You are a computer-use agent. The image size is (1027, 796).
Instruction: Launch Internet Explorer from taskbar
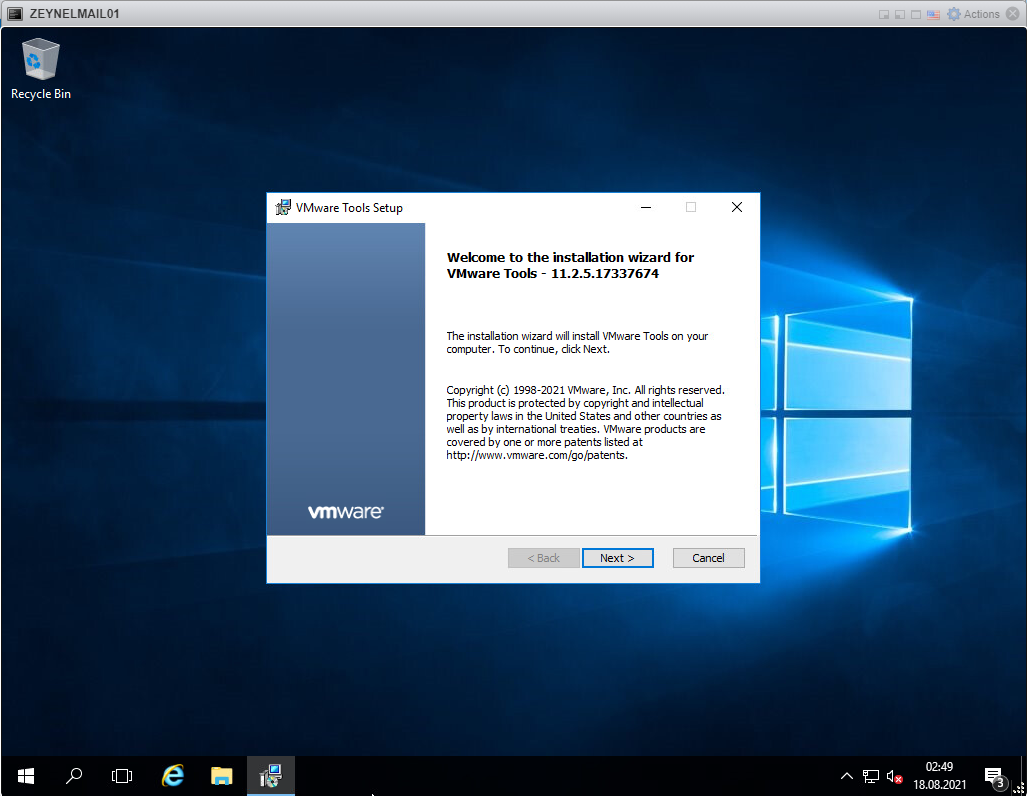(172, 776)
